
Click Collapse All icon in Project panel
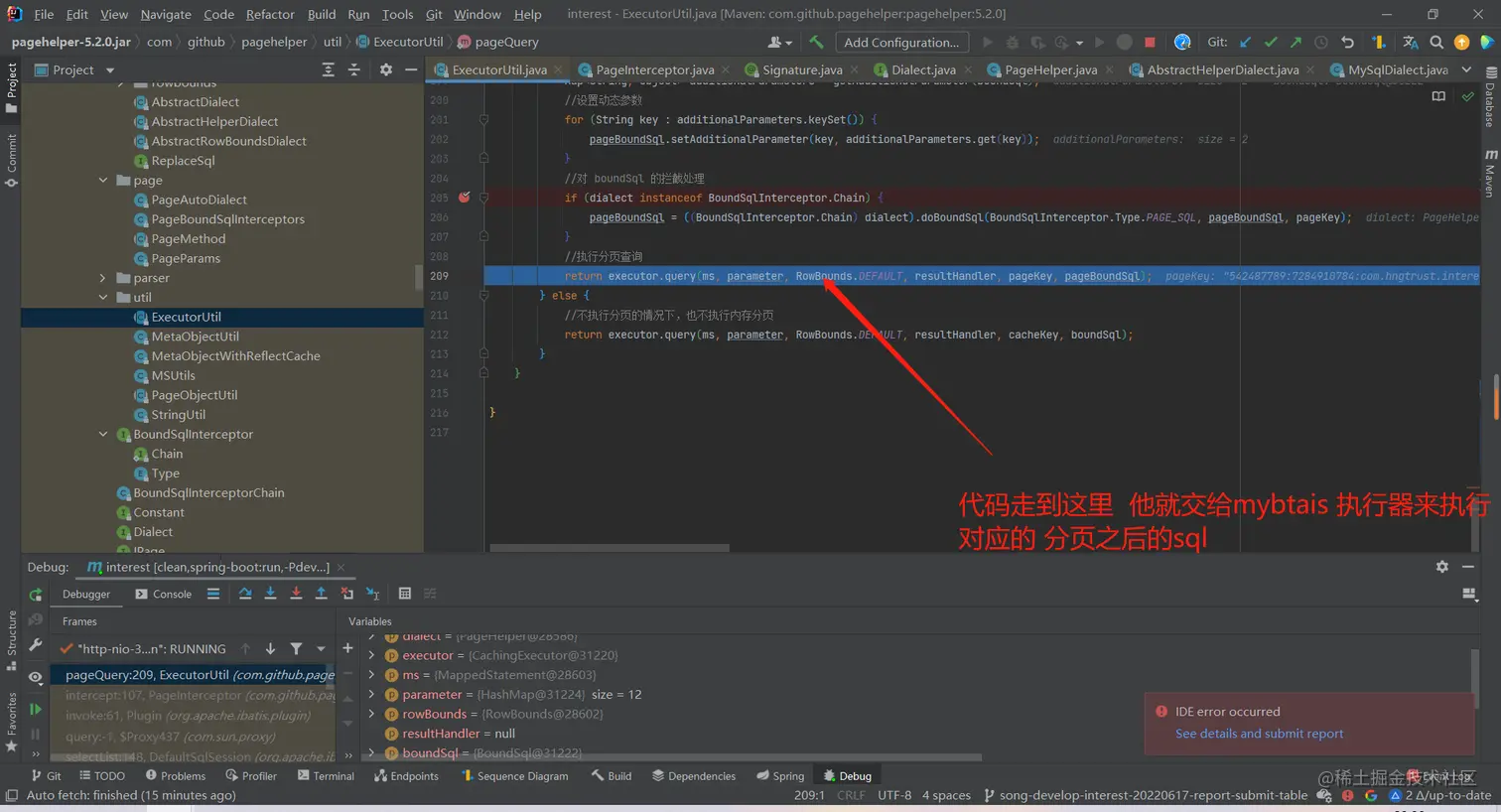pyautogui.click(x=354, y=69)
